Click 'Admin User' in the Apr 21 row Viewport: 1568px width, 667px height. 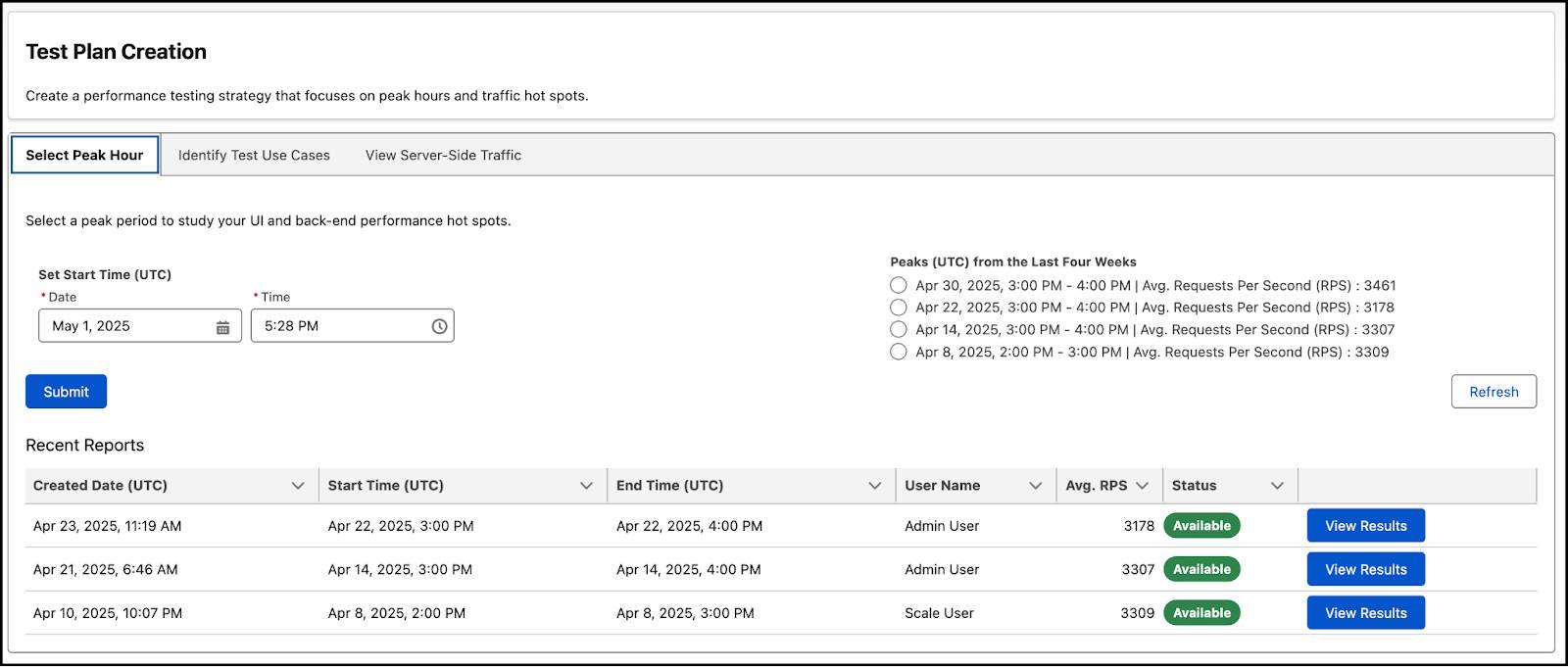[x=942, y=569]
